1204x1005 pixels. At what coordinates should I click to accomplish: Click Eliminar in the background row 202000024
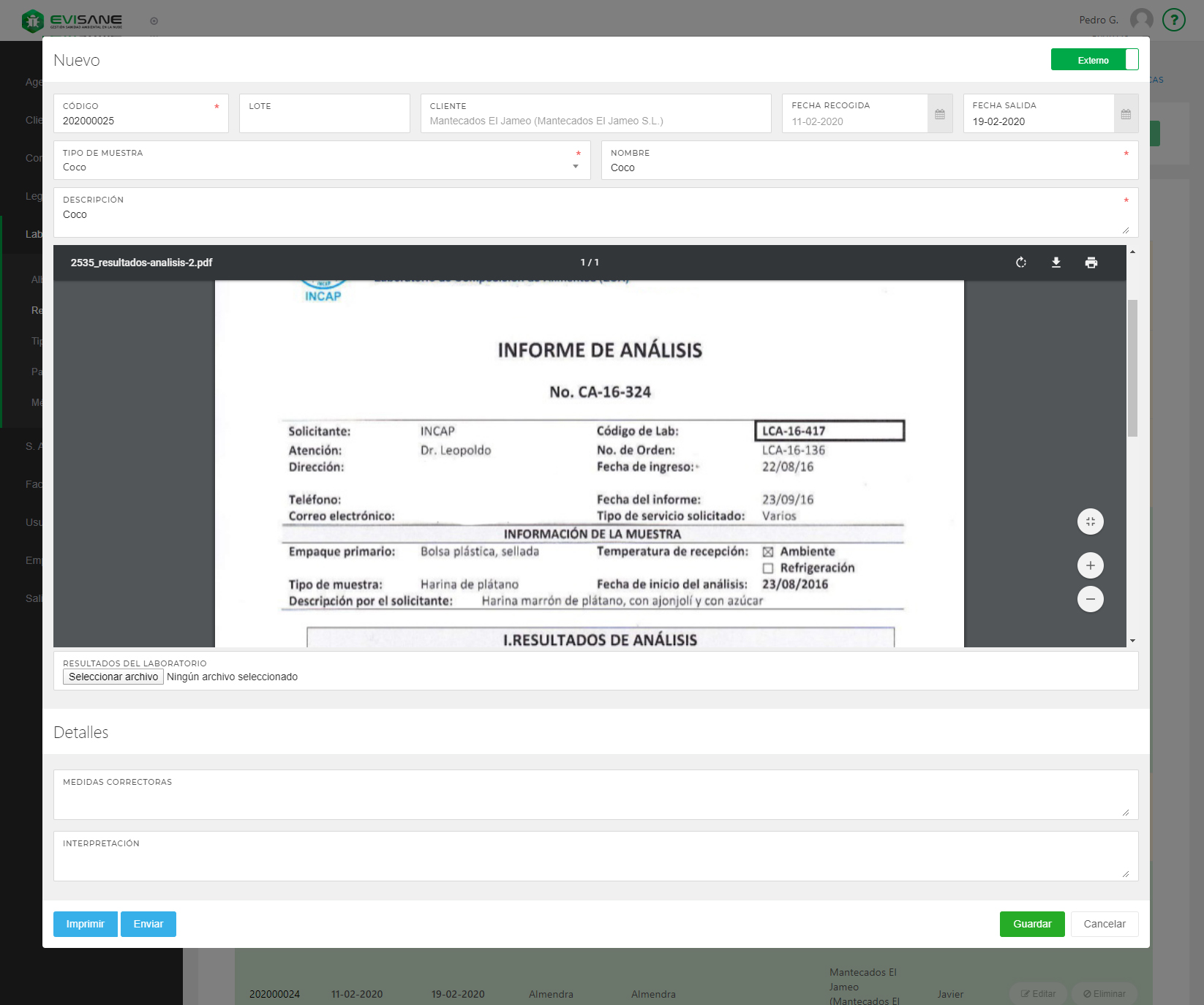click(x=1105, y=994)
